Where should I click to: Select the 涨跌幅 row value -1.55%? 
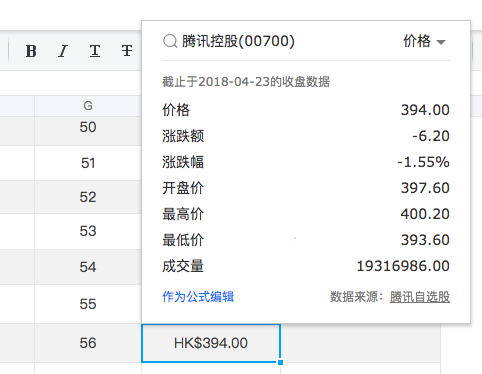point(423,162)
